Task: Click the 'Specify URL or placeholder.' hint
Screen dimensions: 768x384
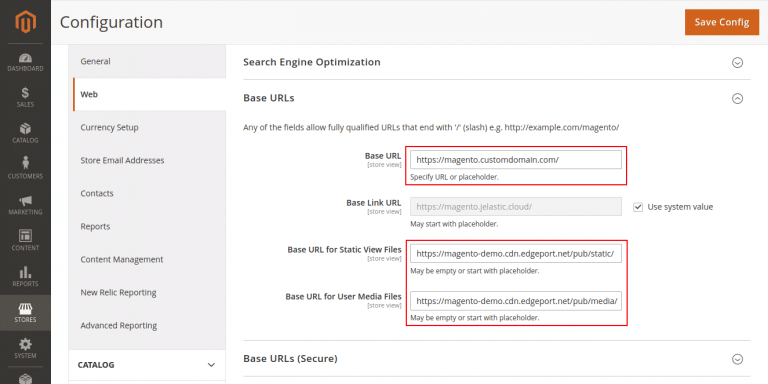Action: pyautogui.click(x=455, y=177)
